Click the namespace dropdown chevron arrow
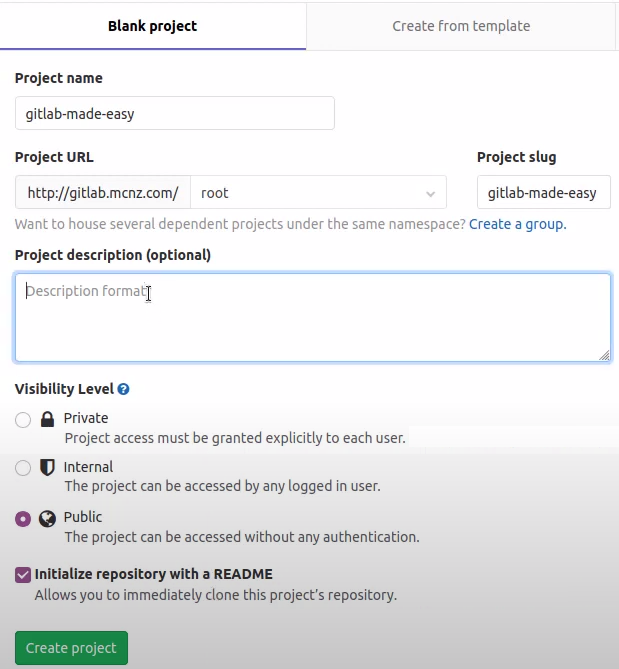This screenshot has height=669, width=619. point(430,194)
